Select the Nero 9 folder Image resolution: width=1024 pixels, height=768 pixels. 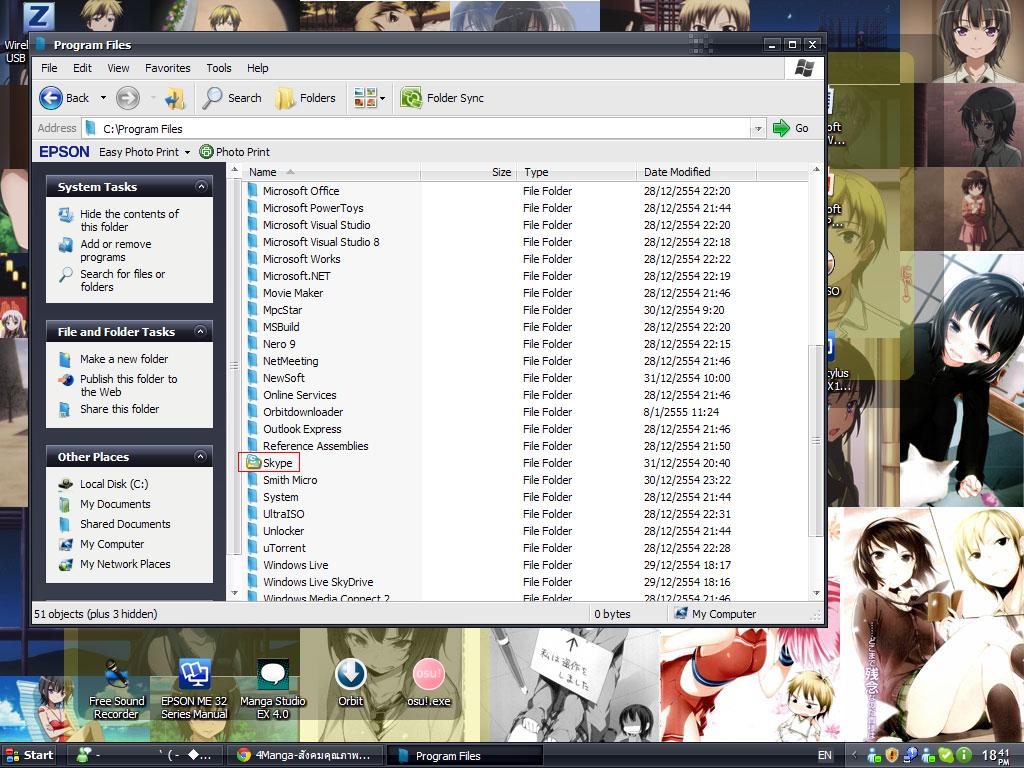[x=279, y=344]
